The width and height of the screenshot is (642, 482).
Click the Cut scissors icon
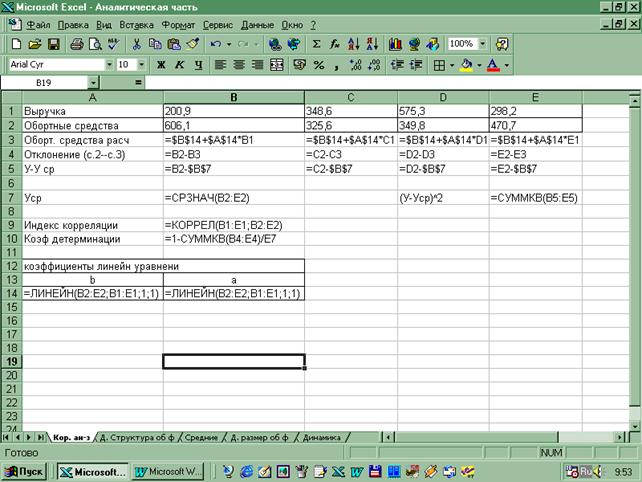pyautogui.click(x=137, y=44)
